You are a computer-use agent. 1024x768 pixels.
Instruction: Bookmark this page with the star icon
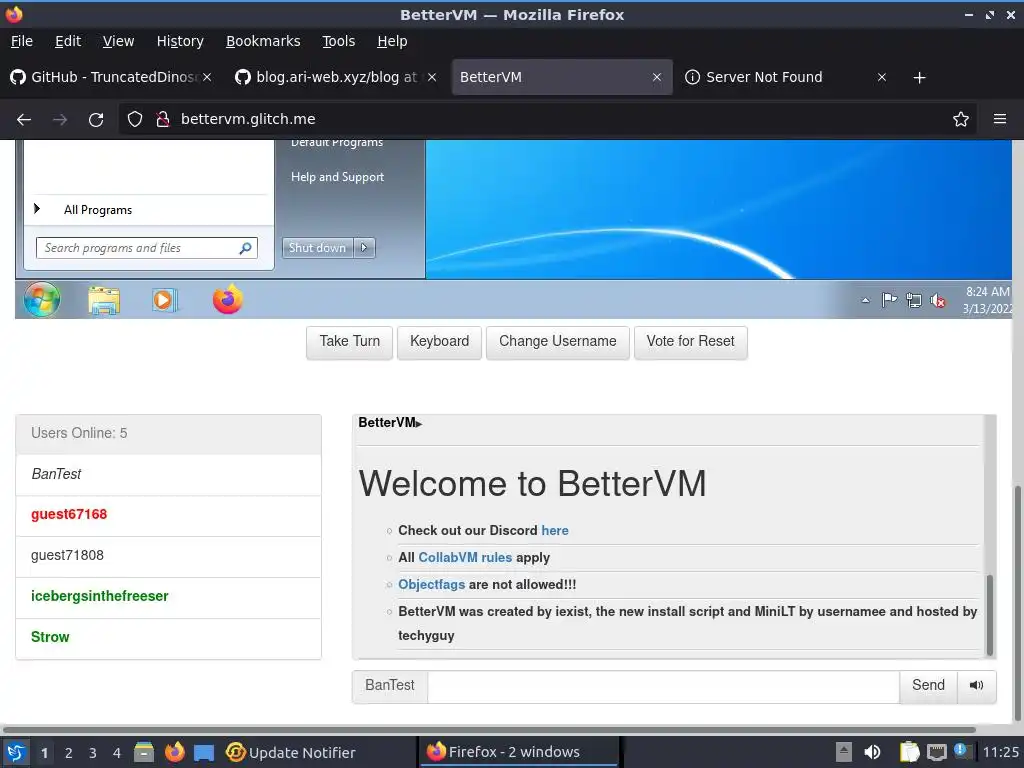pyautogui.click(x=961, y=120)
